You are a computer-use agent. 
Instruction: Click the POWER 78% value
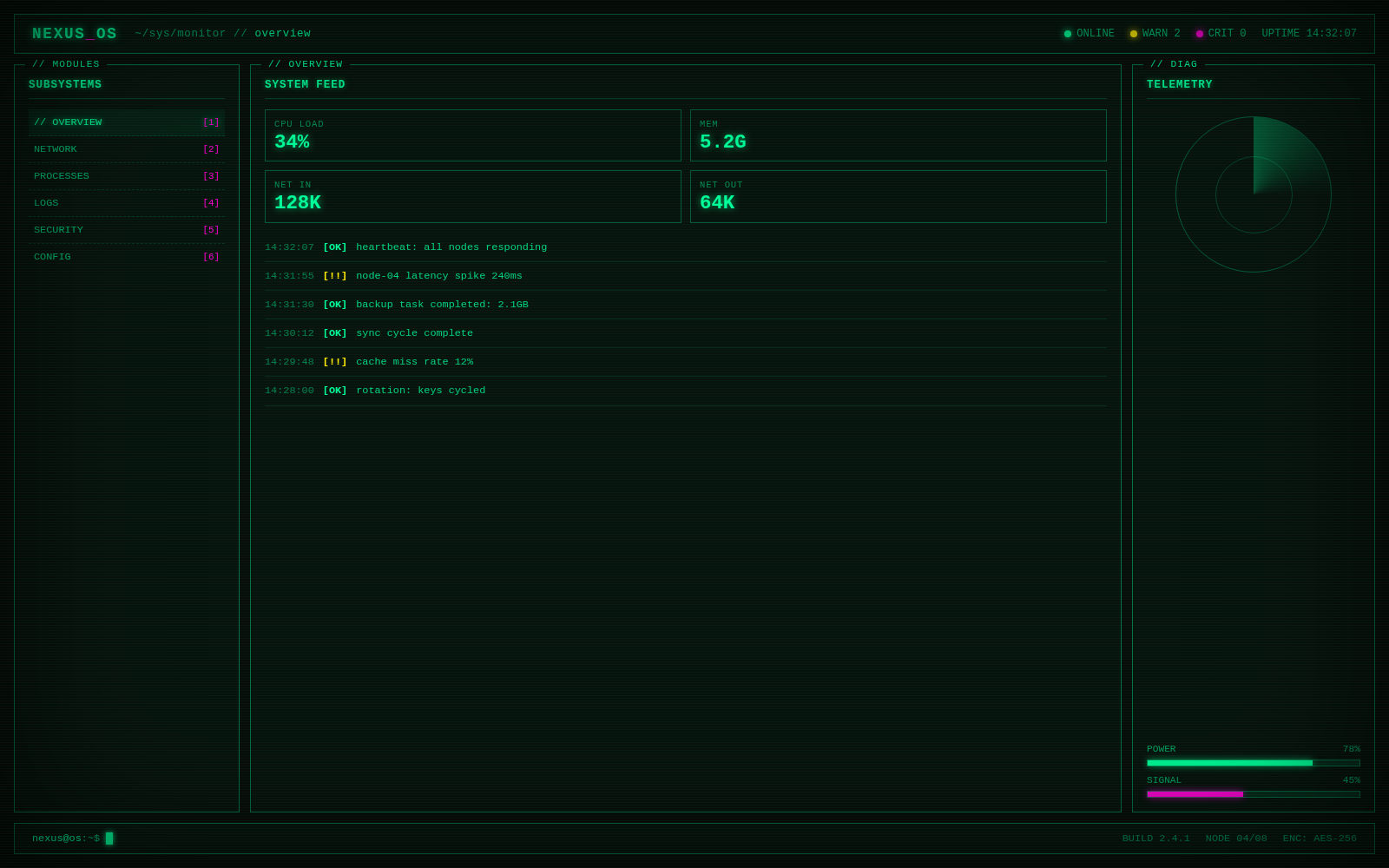pyautogui.click(x=1352, y=749)
